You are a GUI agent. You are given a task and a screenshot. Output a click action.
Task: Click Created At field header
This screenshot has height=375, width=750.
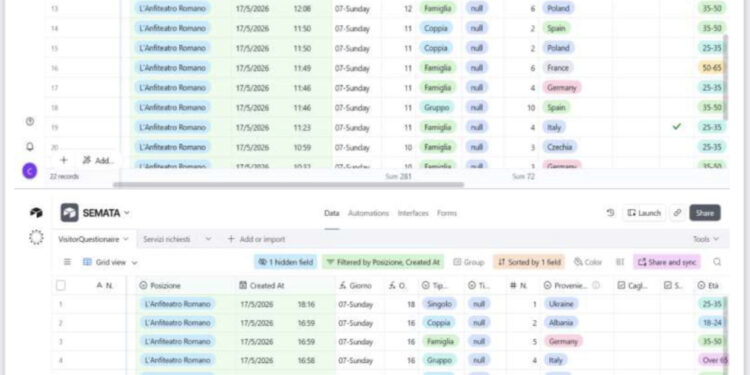pyautogui.click(x=285, y=286)
